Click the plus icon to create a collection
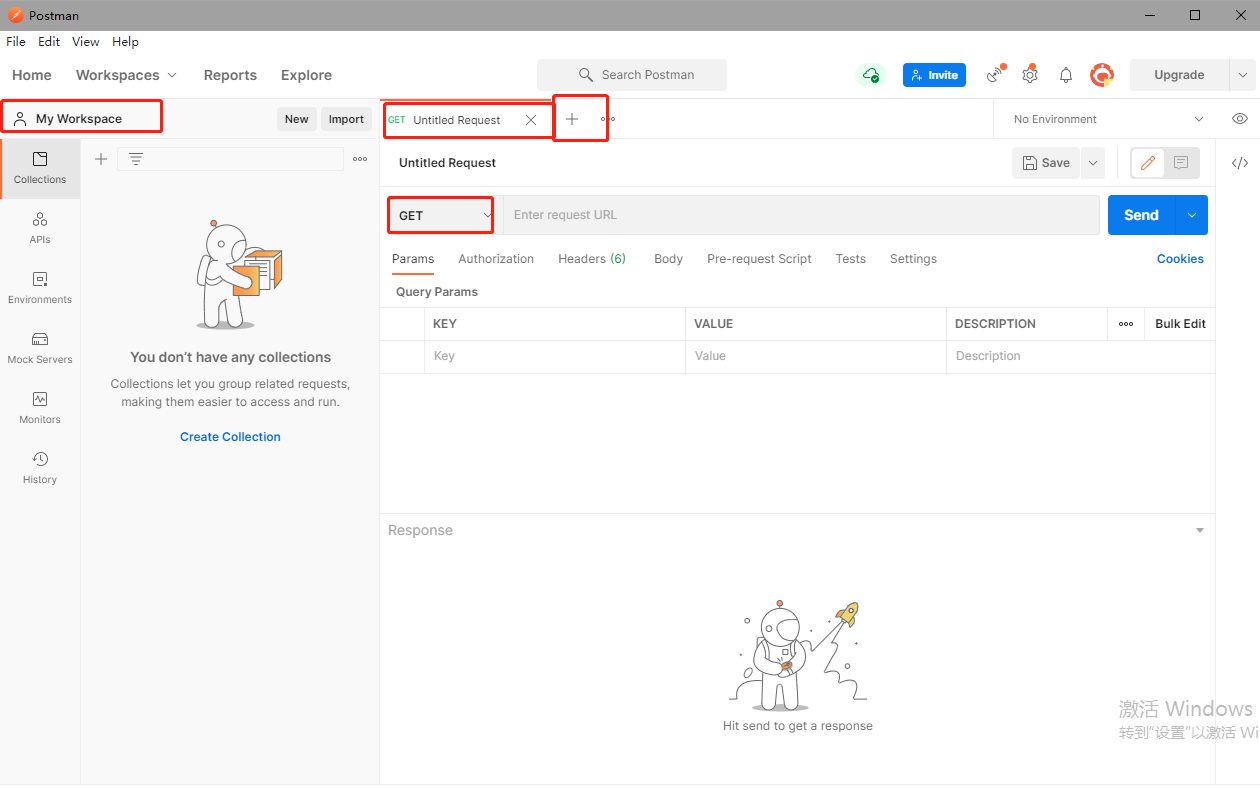 [x=100, y=159]
